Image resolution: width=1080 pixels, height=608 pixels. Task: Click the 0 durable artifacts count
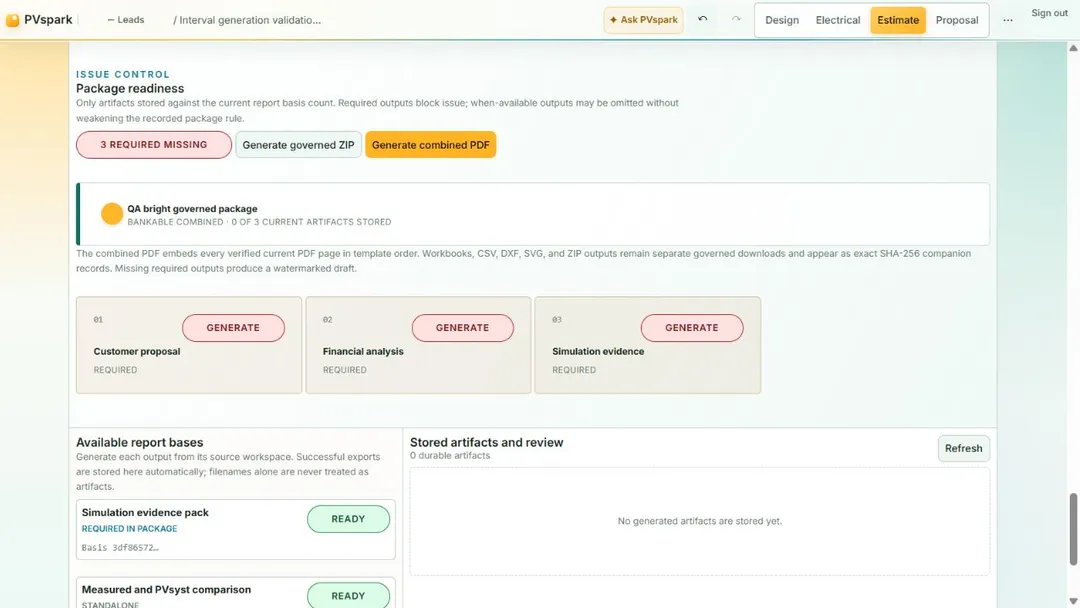pyautogui.click(x=450, y=456)
